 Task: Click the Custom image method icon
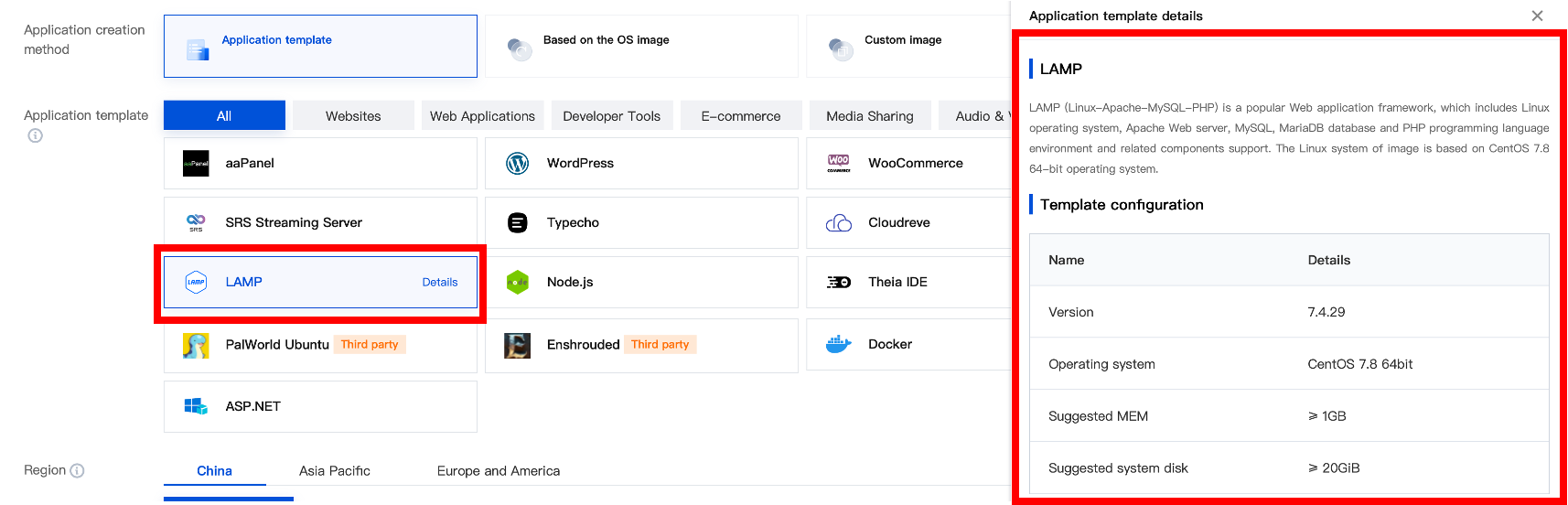841,49
